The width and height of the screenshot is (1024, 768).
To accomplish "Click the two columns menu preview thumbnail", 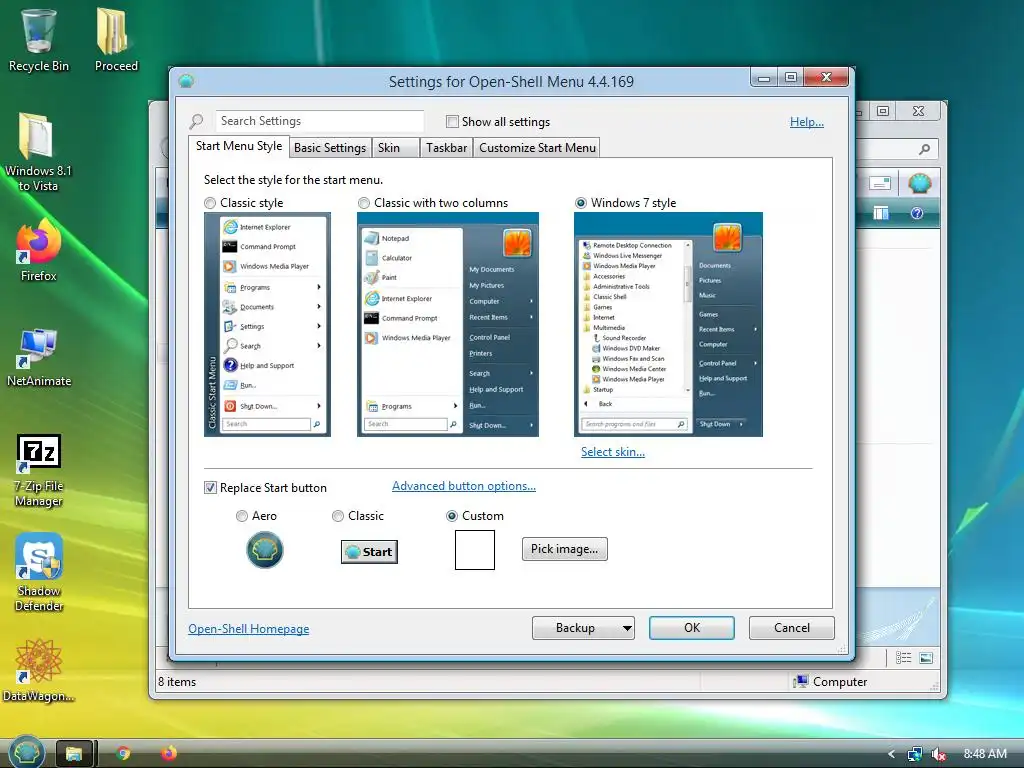I will tap(448, 325).
